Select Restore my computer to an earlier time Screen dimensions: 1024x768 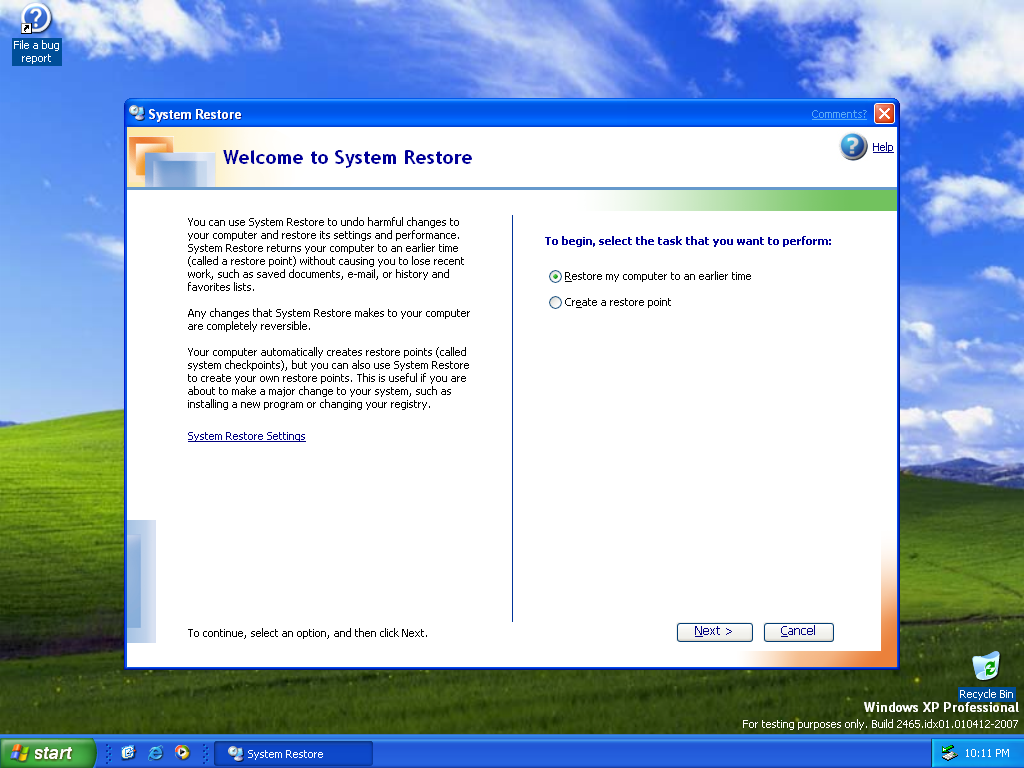[650, 276]
